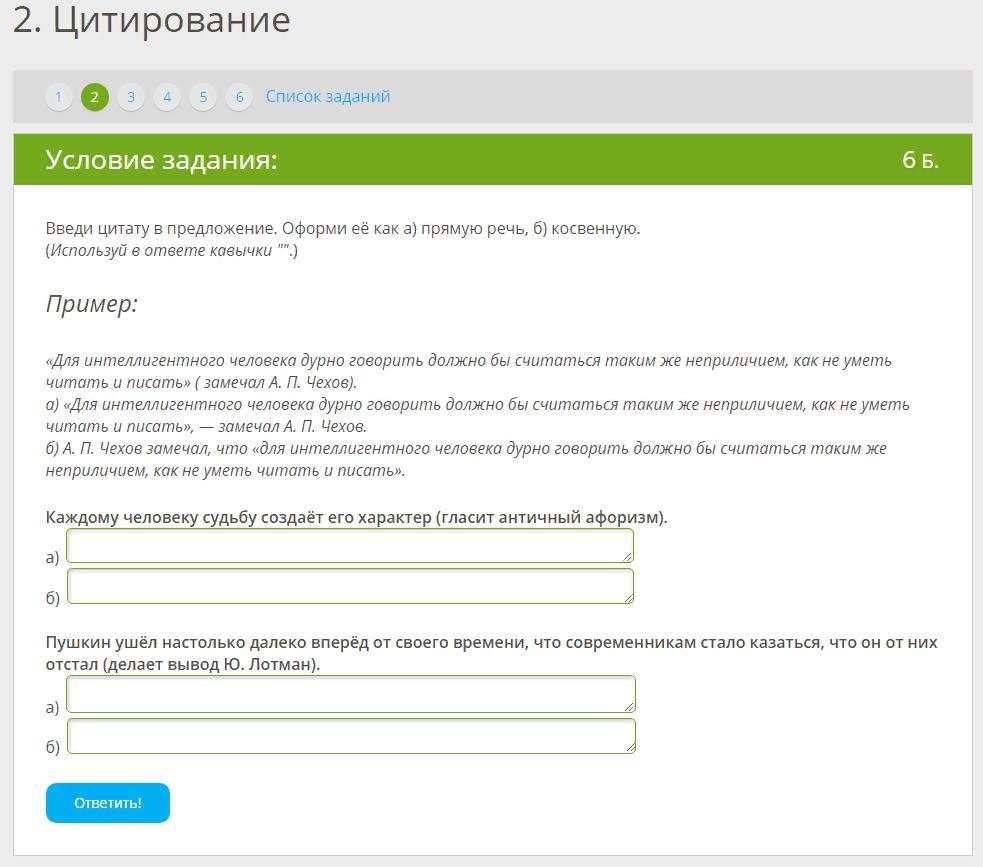Viewport: 983px width, 867px height.
Task: Click hint 'Используй в ответе кавычки'
Action: (172, 251)
